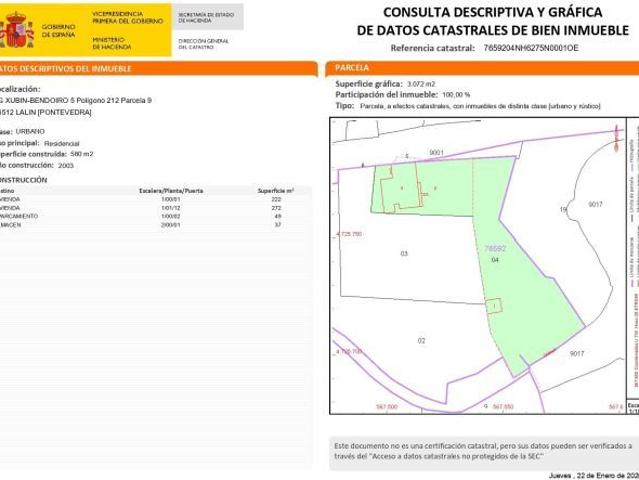Select 'VICEPRESIDENCIA PRIMERA DEL GOBIERNO' header text
The width and height of the screenshot is (639, 480).
pyautogui.click(x=128, y=17)
